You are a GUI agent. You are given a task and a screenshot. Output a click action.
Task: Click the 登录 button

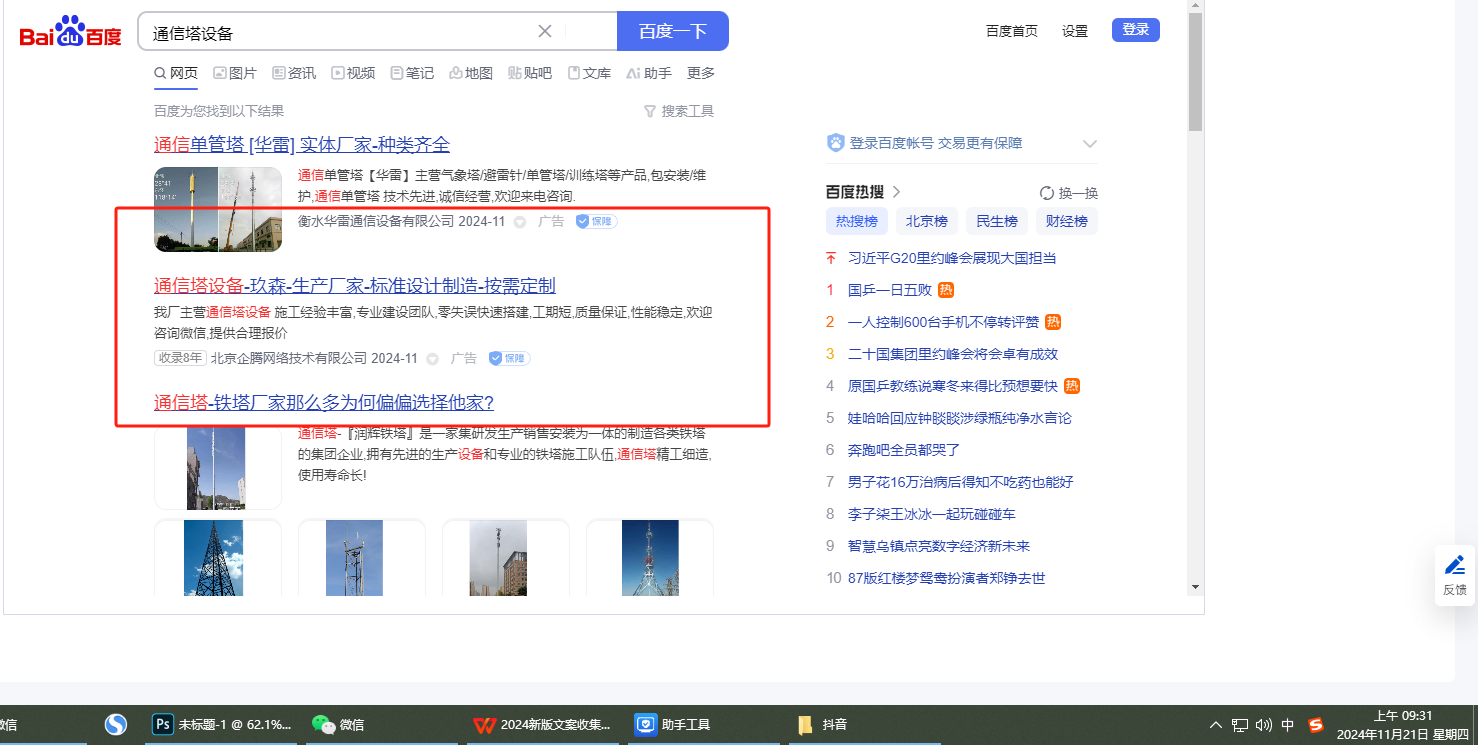1136,30
